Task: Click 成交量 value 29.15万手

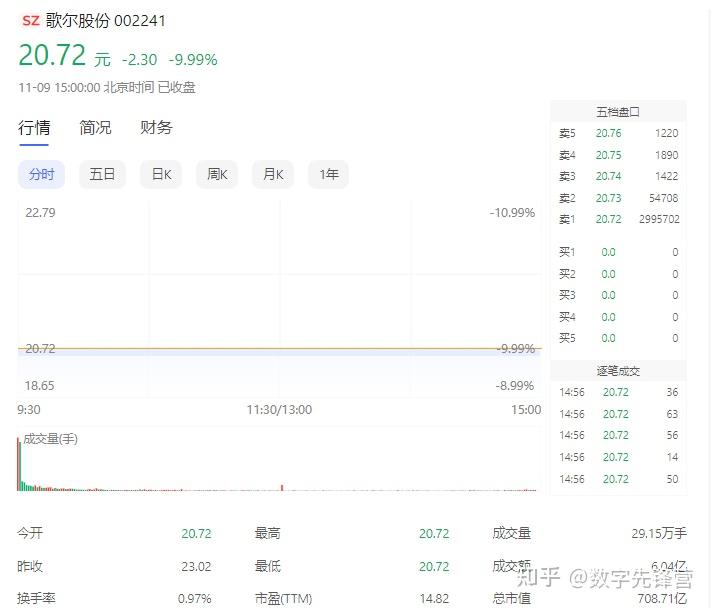Action: 659,534
